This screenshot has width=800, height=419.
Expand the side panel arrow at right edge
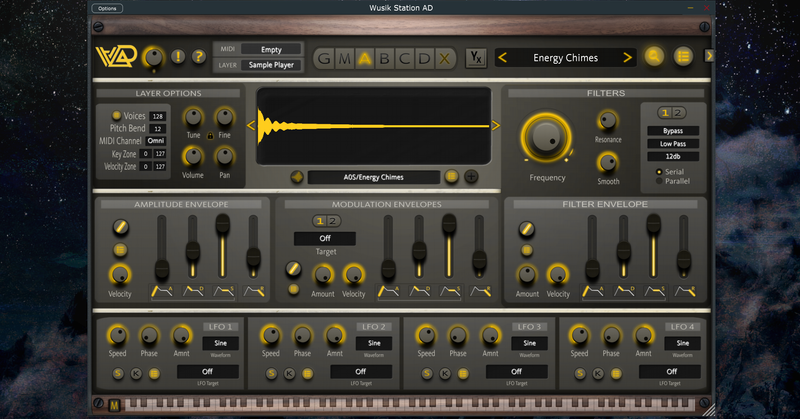click(x=709, y=55)
